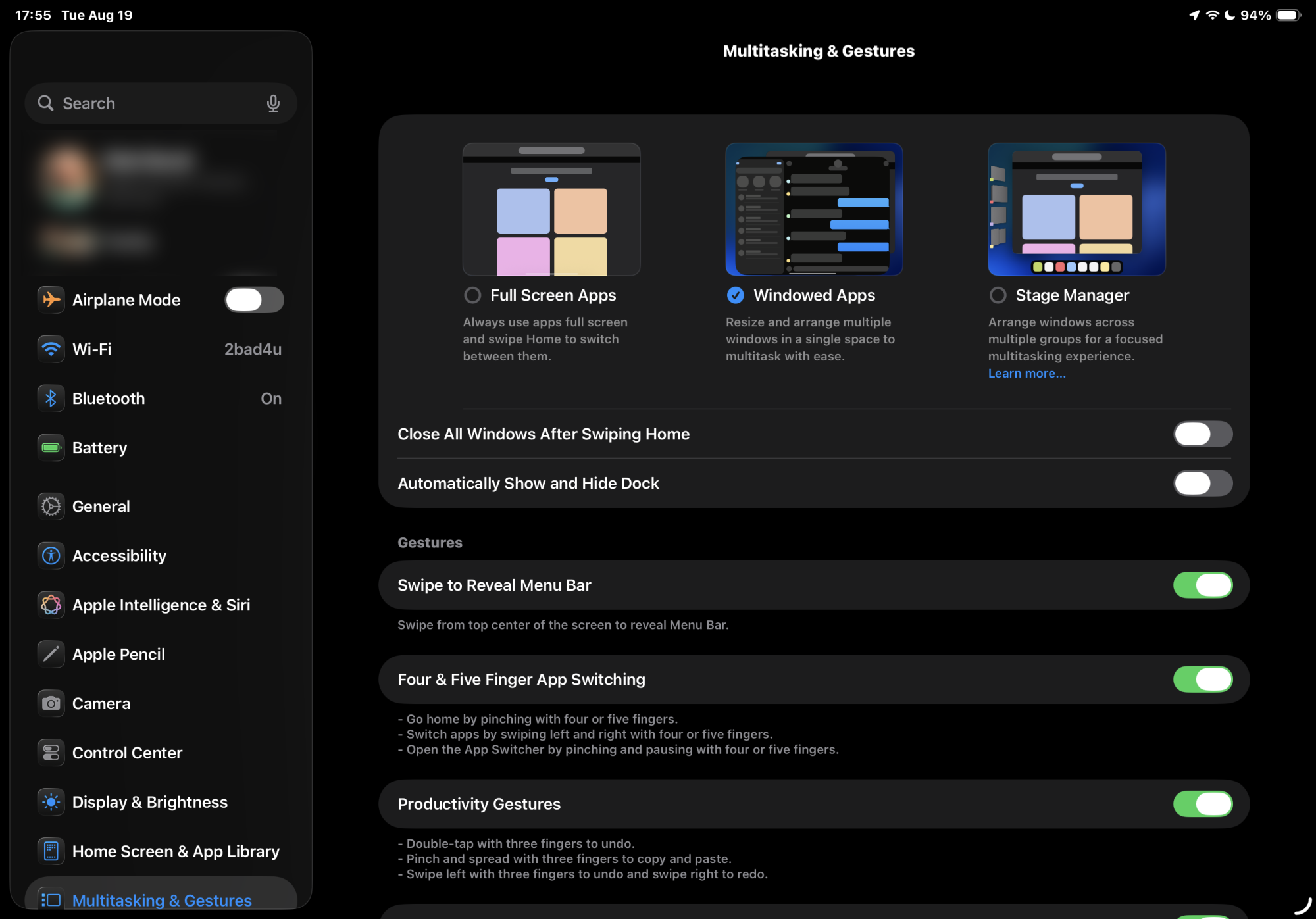Toggle Airplane Mode switch
The height and width of the screenshot is (919, 1316).
pyautogui.click(x=254, y=300)
